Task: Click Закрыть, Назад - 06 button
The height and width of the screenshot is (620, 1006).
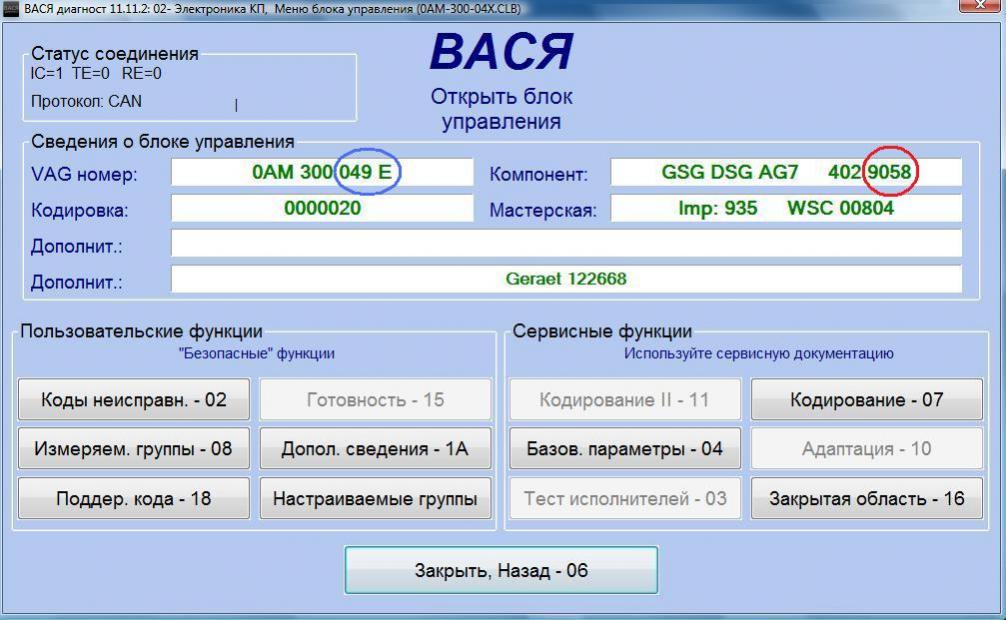Action: tap(501, 570)
